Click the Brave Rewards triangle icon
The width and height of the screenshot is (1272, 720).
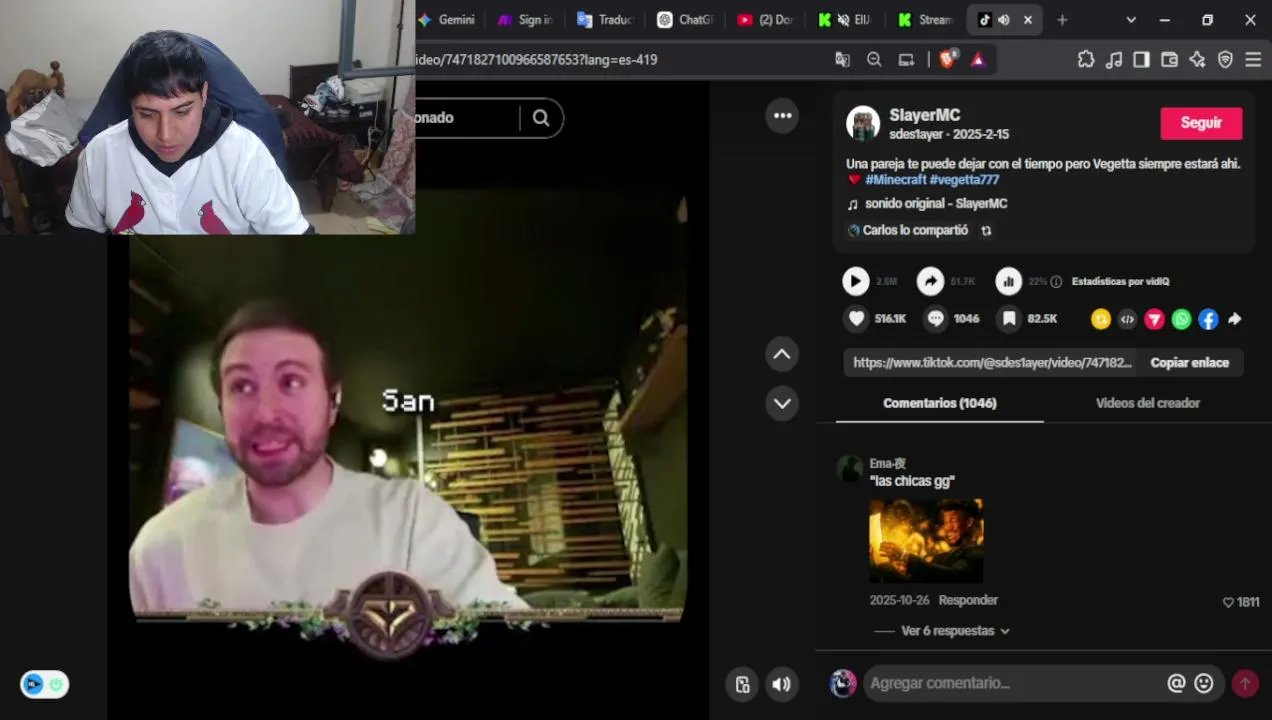(978, 60)
